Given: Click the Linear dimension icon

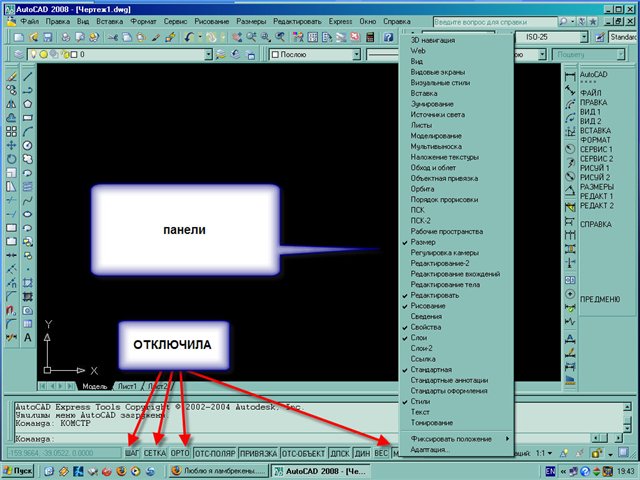Looking at the screenshot, I should pos(570,75).
